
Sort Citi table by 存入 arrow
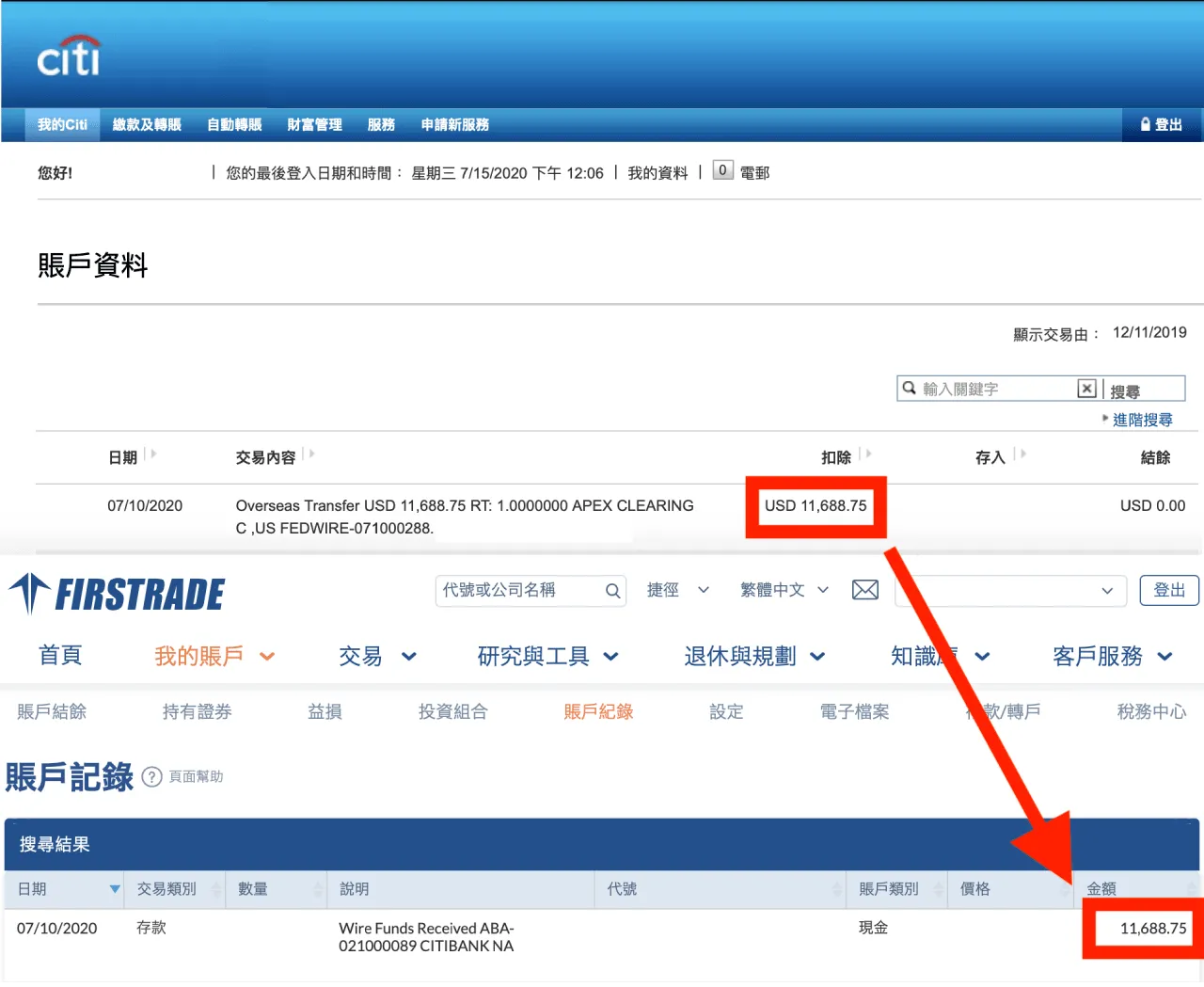coord(1022,454)
